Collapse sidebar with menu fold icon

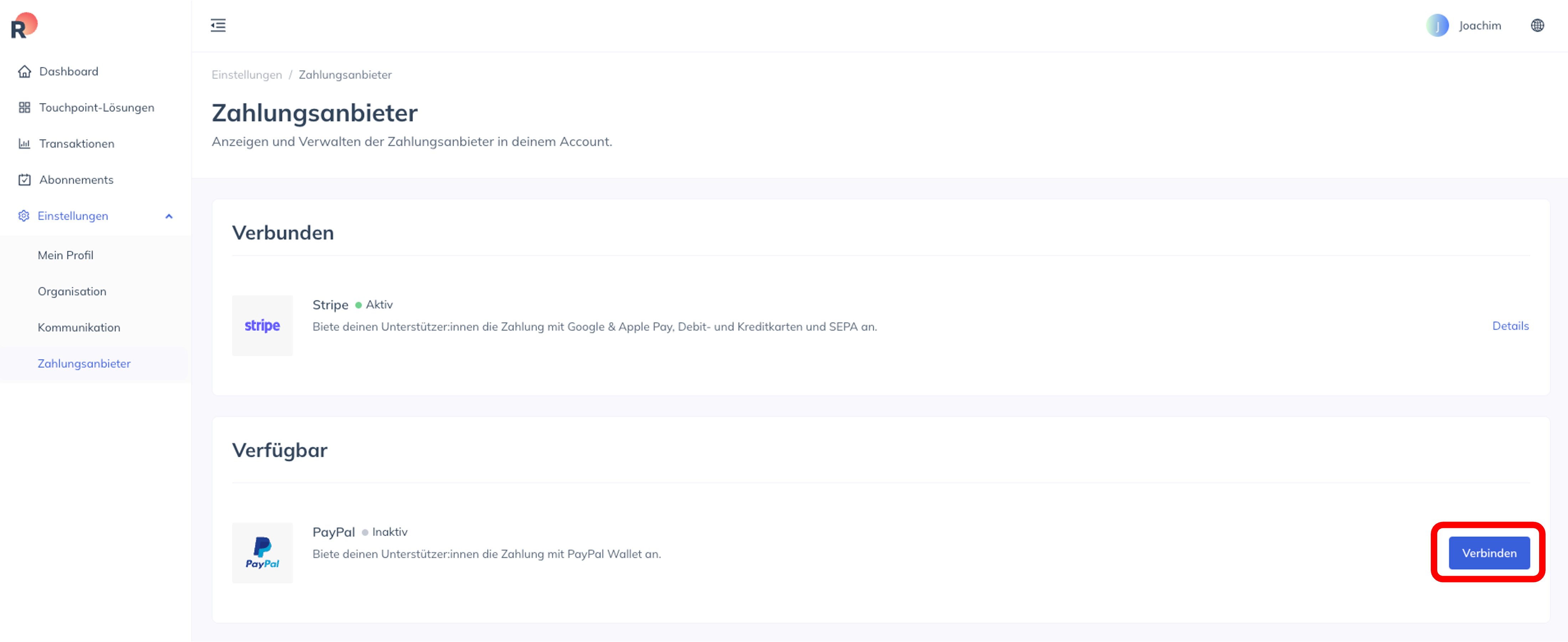coord(218,26)
